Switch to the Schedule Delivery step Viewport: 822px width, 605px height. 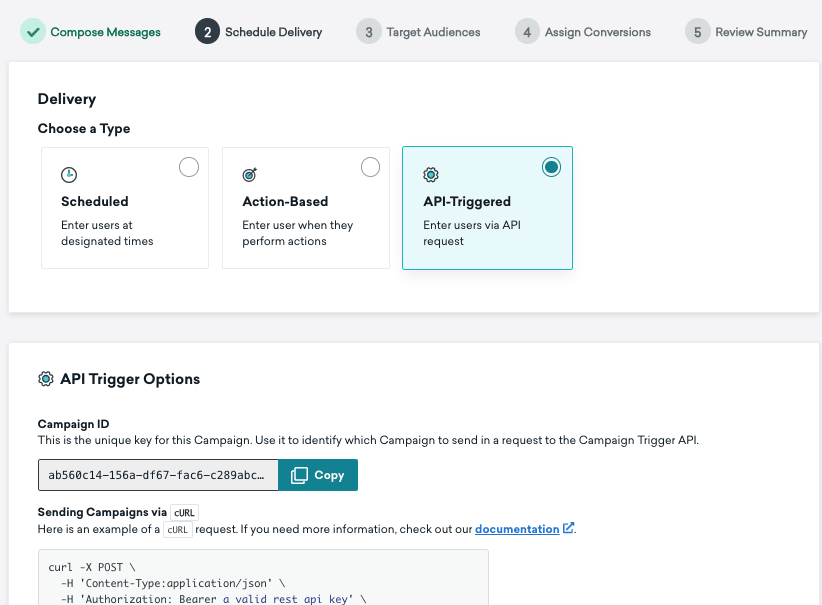[x=273, y=32]
